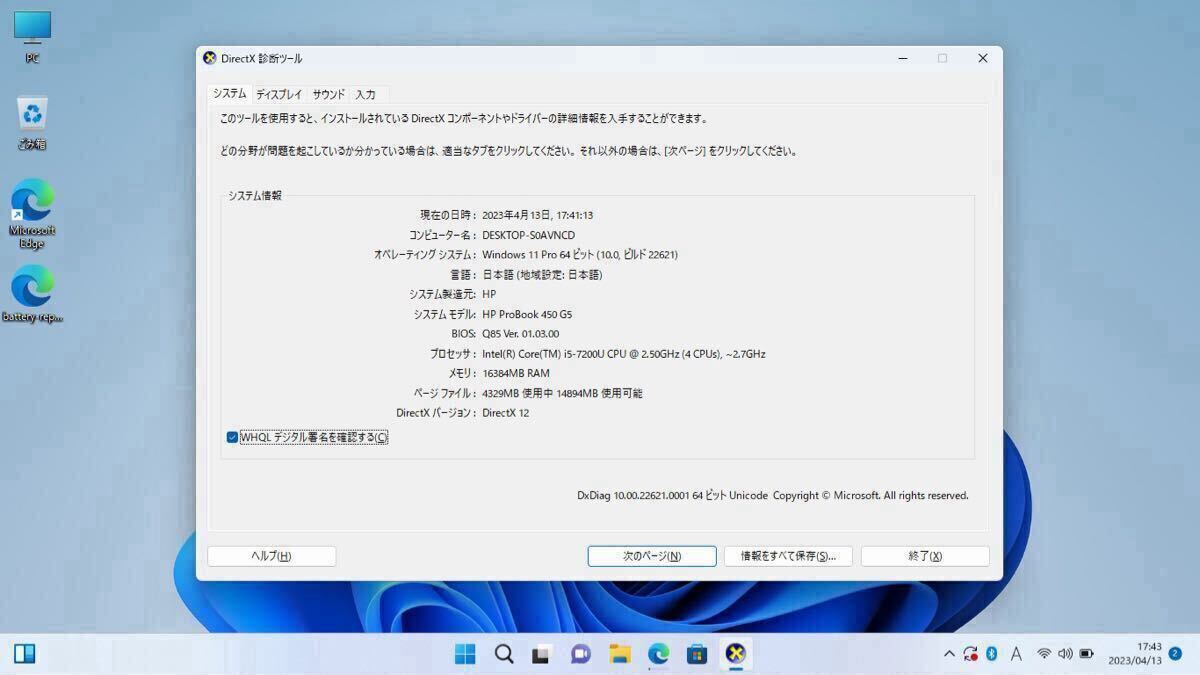Viewport: 1200px width, 675px height.
Task: Open taskbar Search
Action: pyautogui.click(x=504, y=654)
